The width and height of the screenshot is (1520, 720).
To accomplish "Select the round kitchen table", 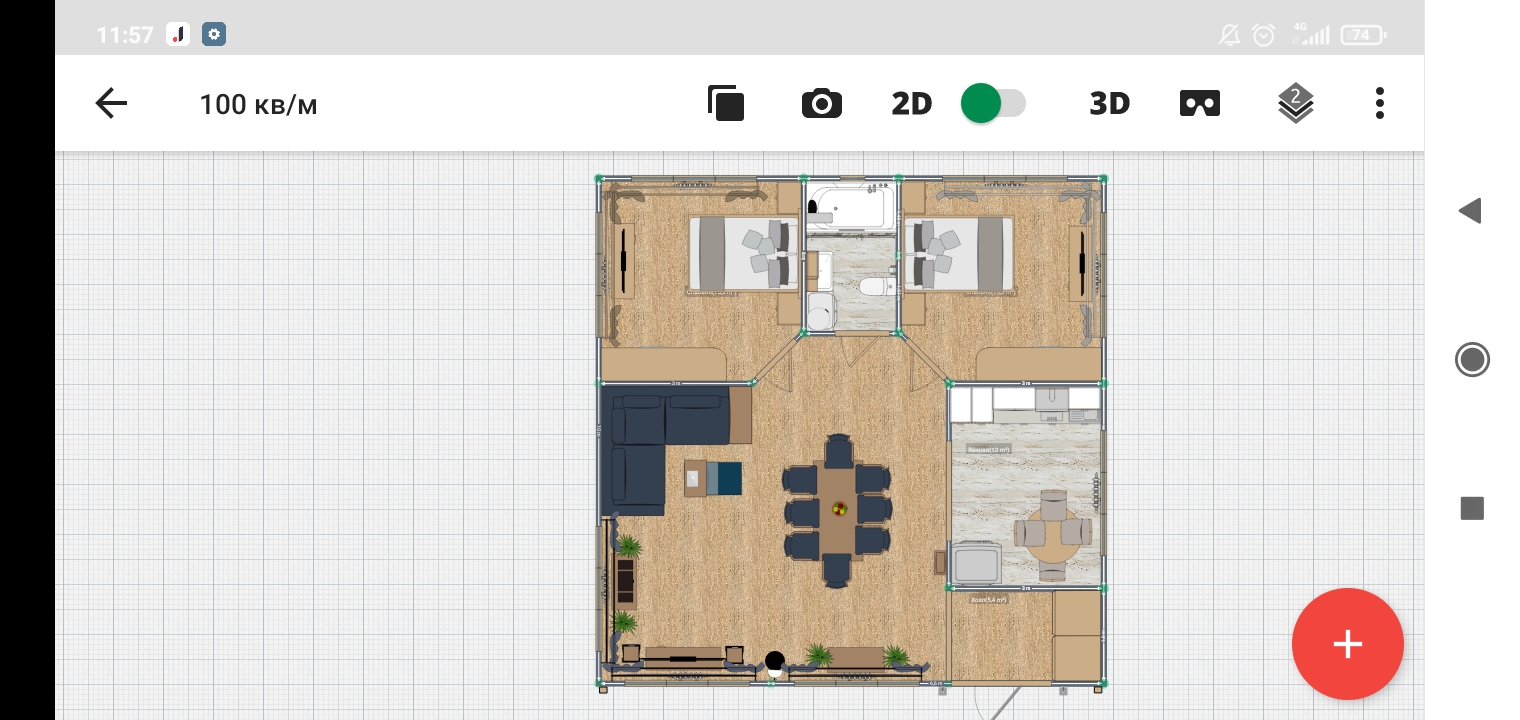I will coord(1053,534).
